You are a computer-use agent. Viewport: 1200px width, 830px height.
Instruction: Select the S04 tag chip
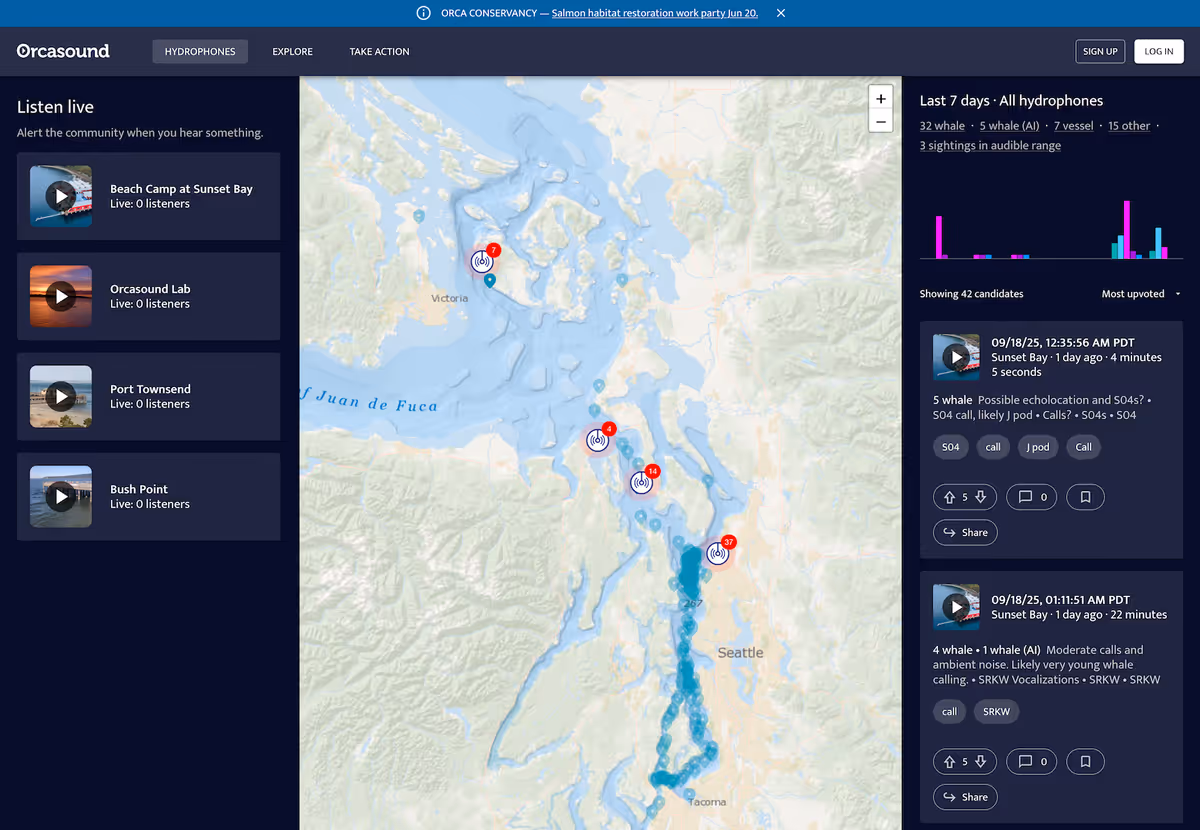(950, 447)
